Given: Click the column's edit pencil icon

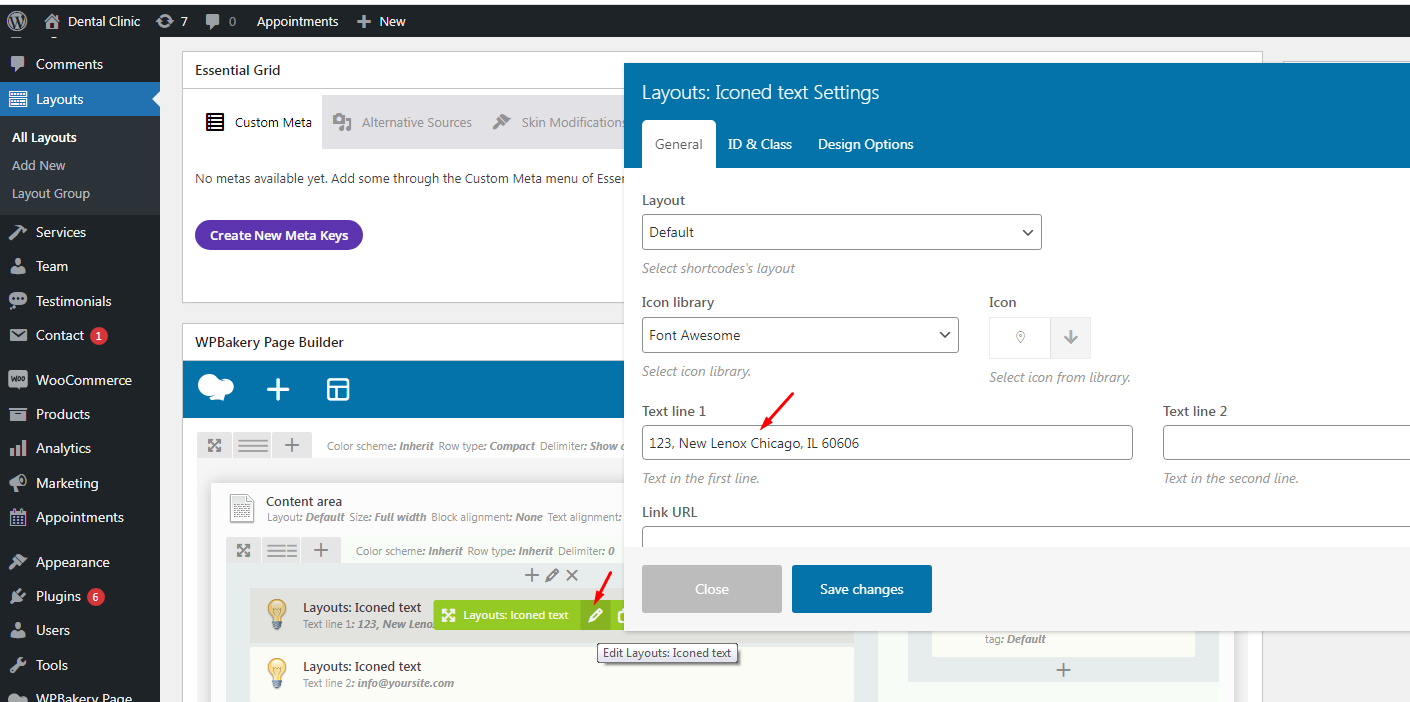Looking at the screenshot, I should point(552,575).
